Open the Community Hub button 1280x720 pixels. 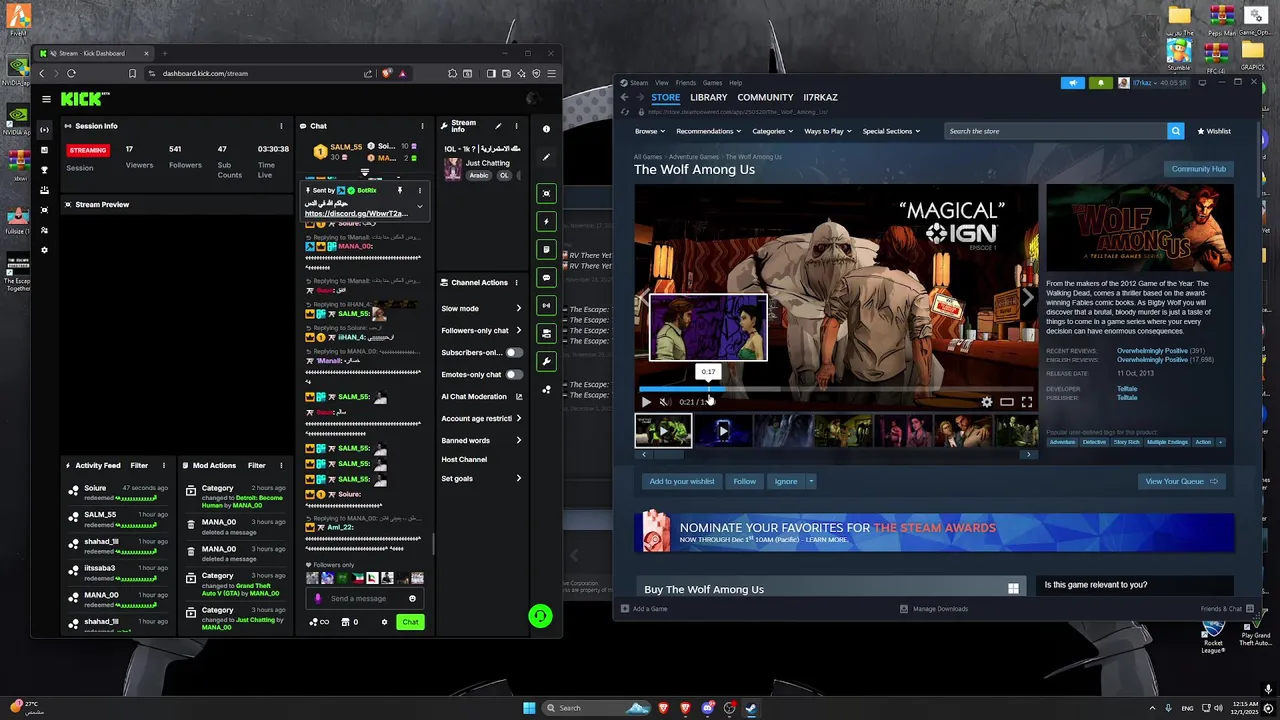click(x=1198, y=169)
